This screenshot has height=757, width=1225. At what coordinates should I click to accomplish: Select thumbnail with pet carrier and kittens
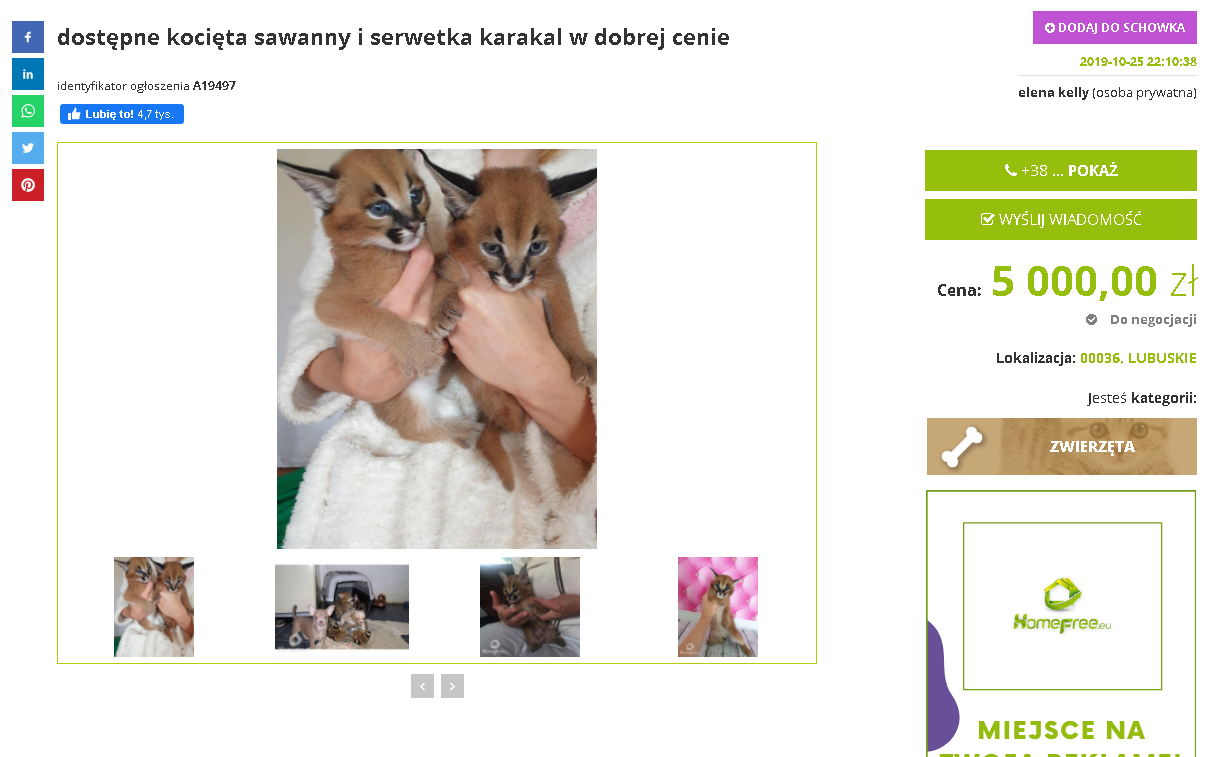click(x=342, y=607)
